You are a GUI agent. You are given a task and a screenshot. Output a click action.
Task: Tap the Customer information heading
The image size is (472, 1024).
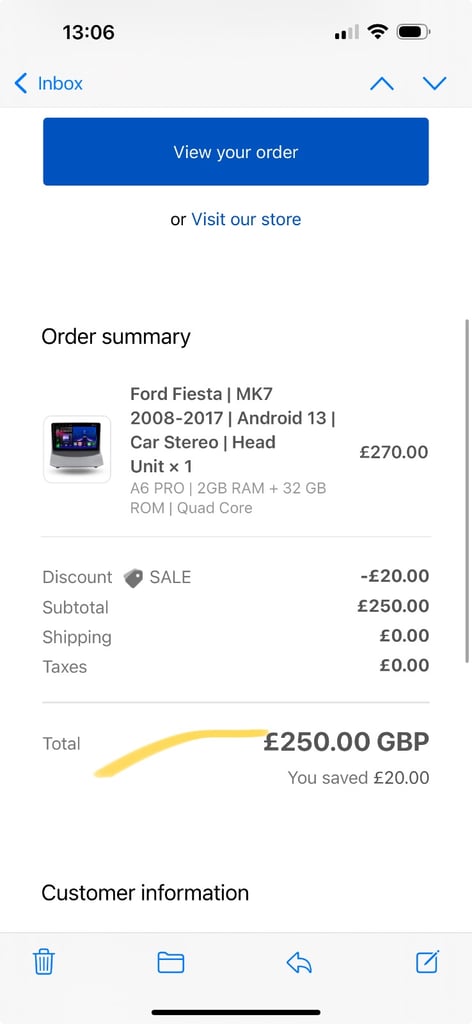(x=145, y=893)
